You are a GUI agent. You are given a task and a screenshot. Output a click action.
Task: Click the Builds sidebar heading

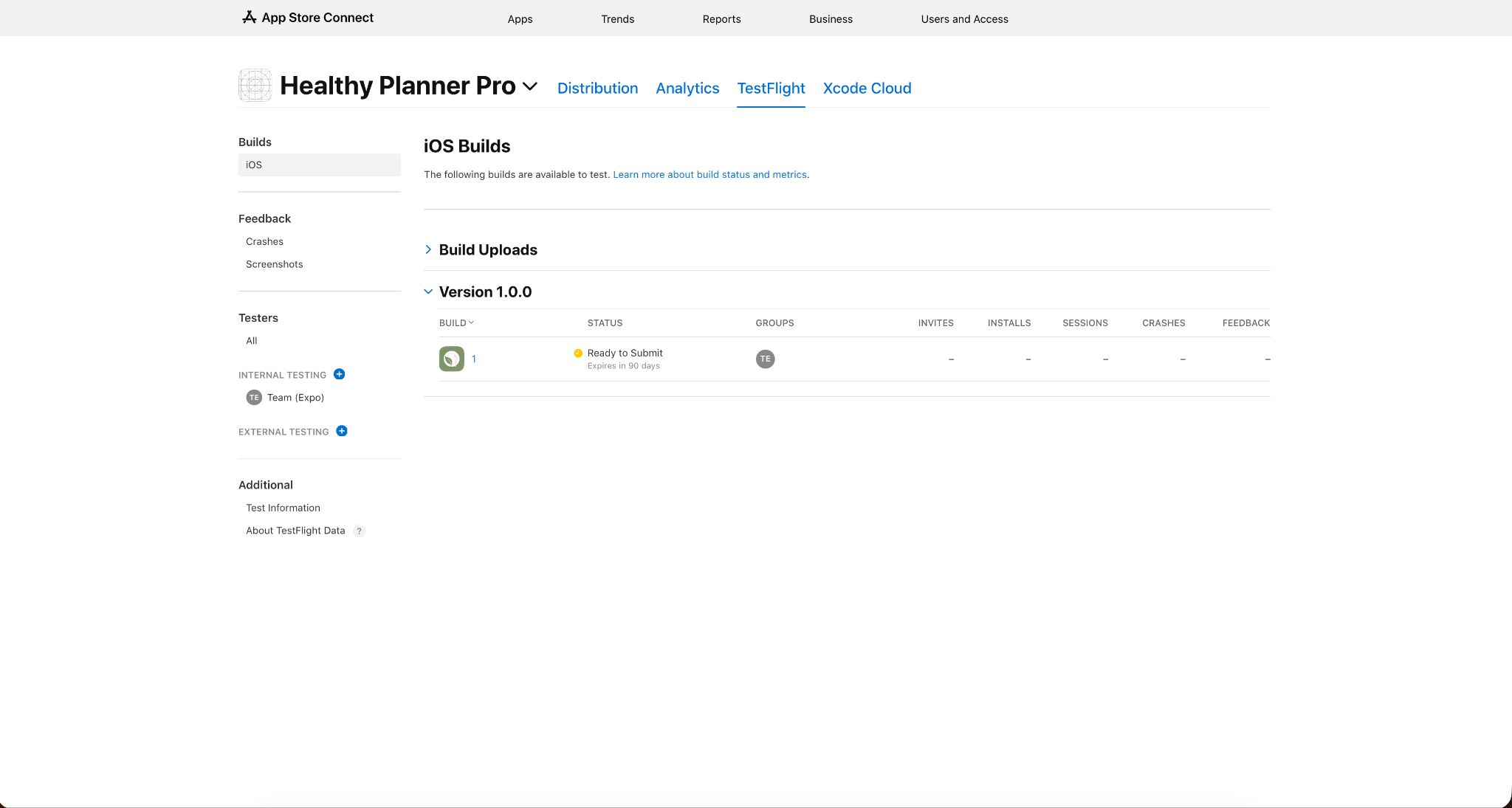[255, 142]
